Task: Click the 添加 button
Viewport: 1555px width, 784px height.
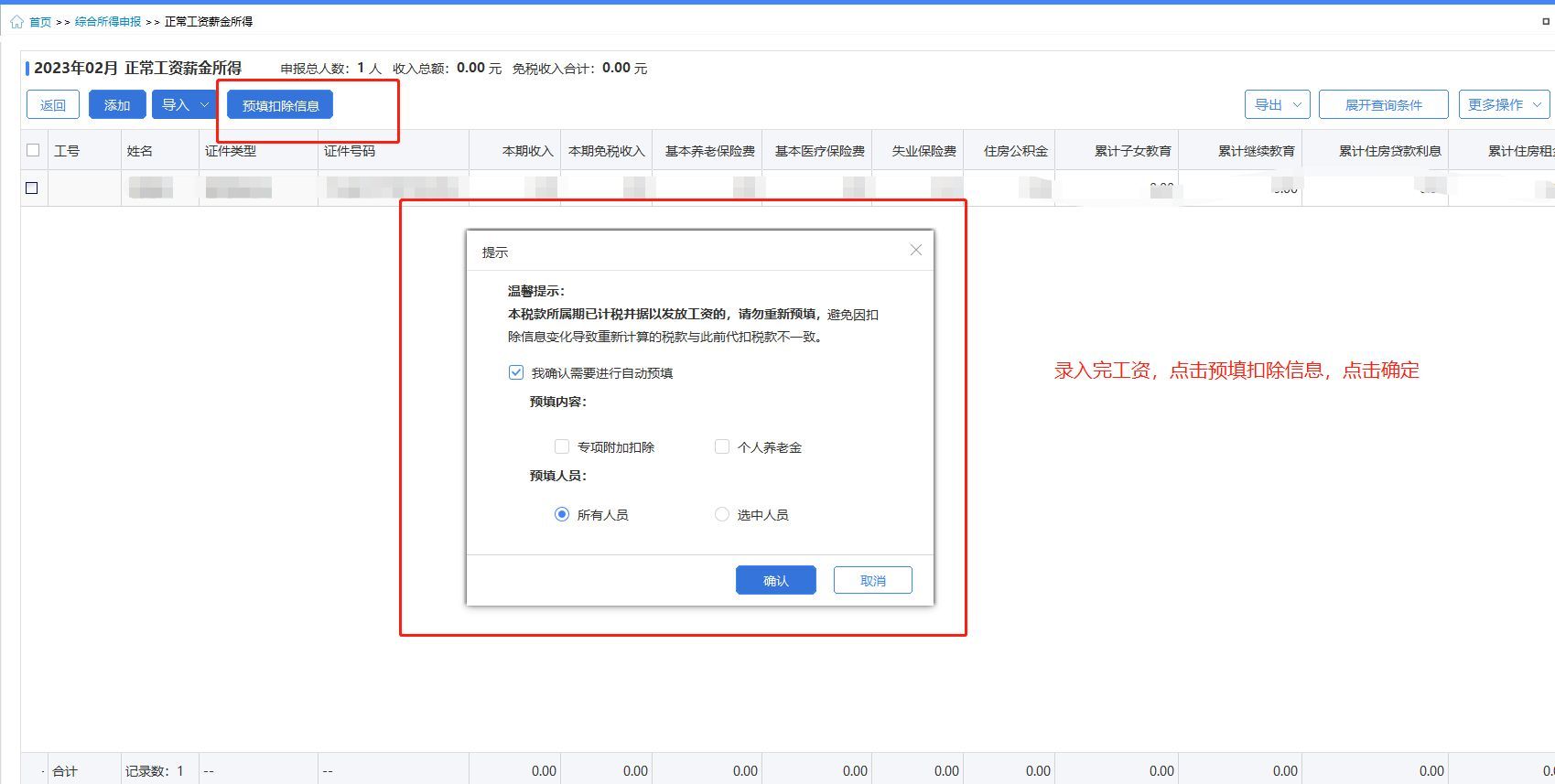Action: (117, 105)
